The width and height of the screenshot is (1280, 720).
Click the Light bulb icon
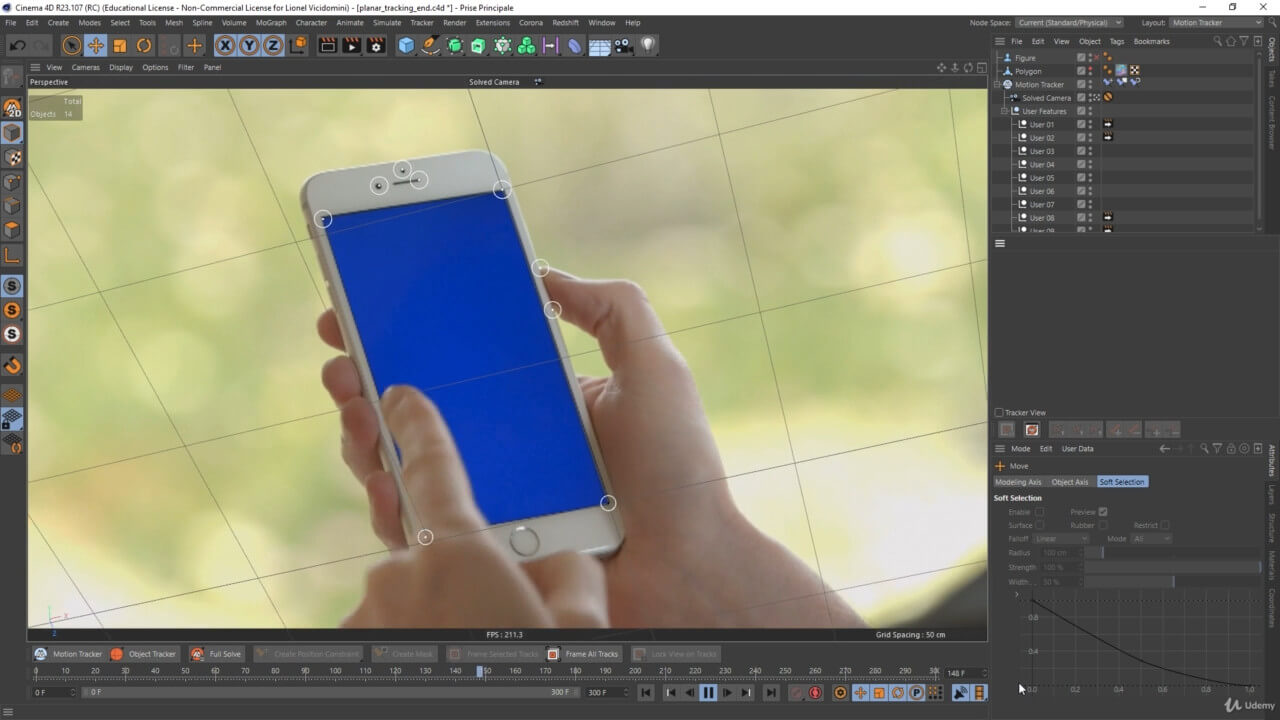point(648,45)
